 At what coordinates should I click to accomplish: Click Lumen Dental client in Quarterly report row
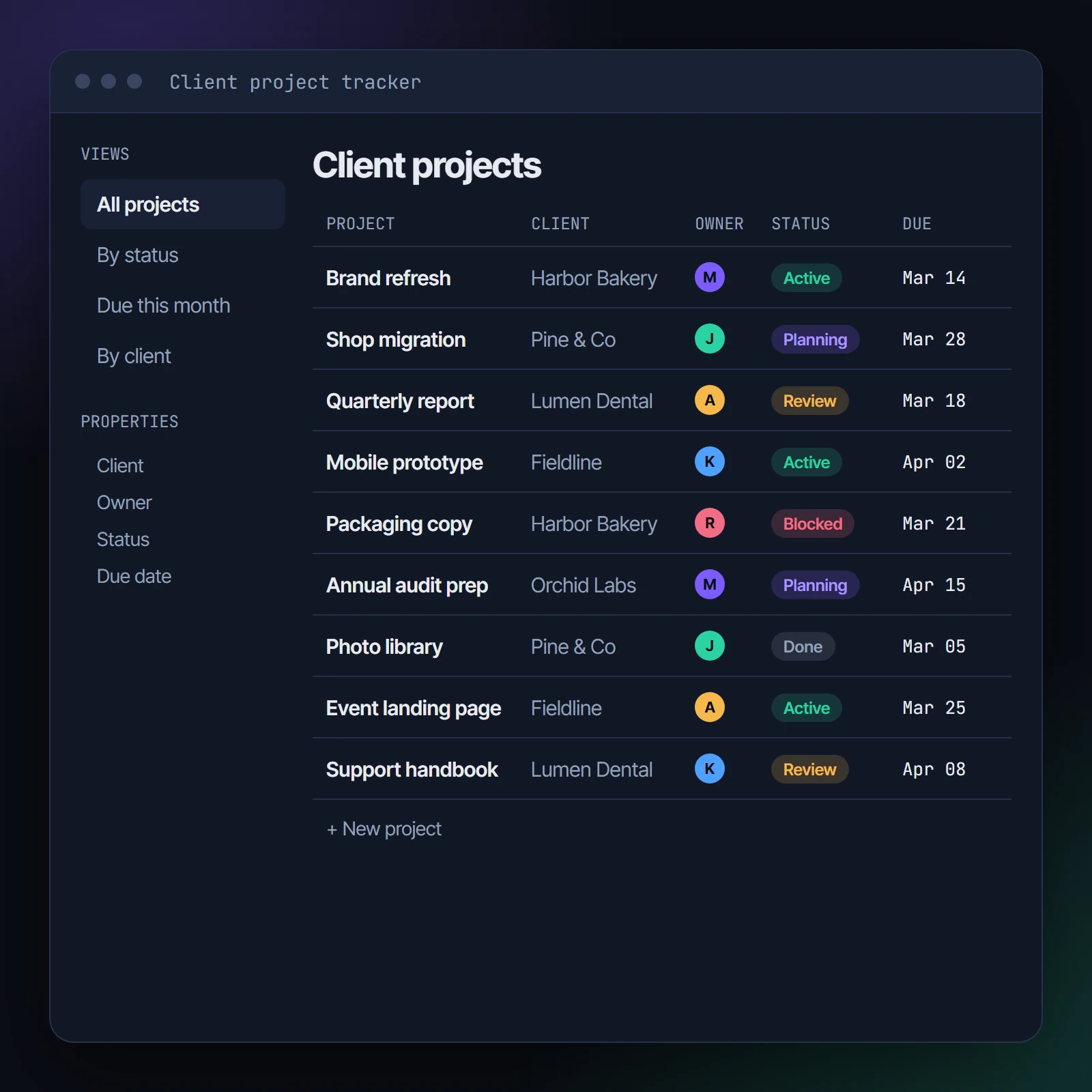point(592,401)
